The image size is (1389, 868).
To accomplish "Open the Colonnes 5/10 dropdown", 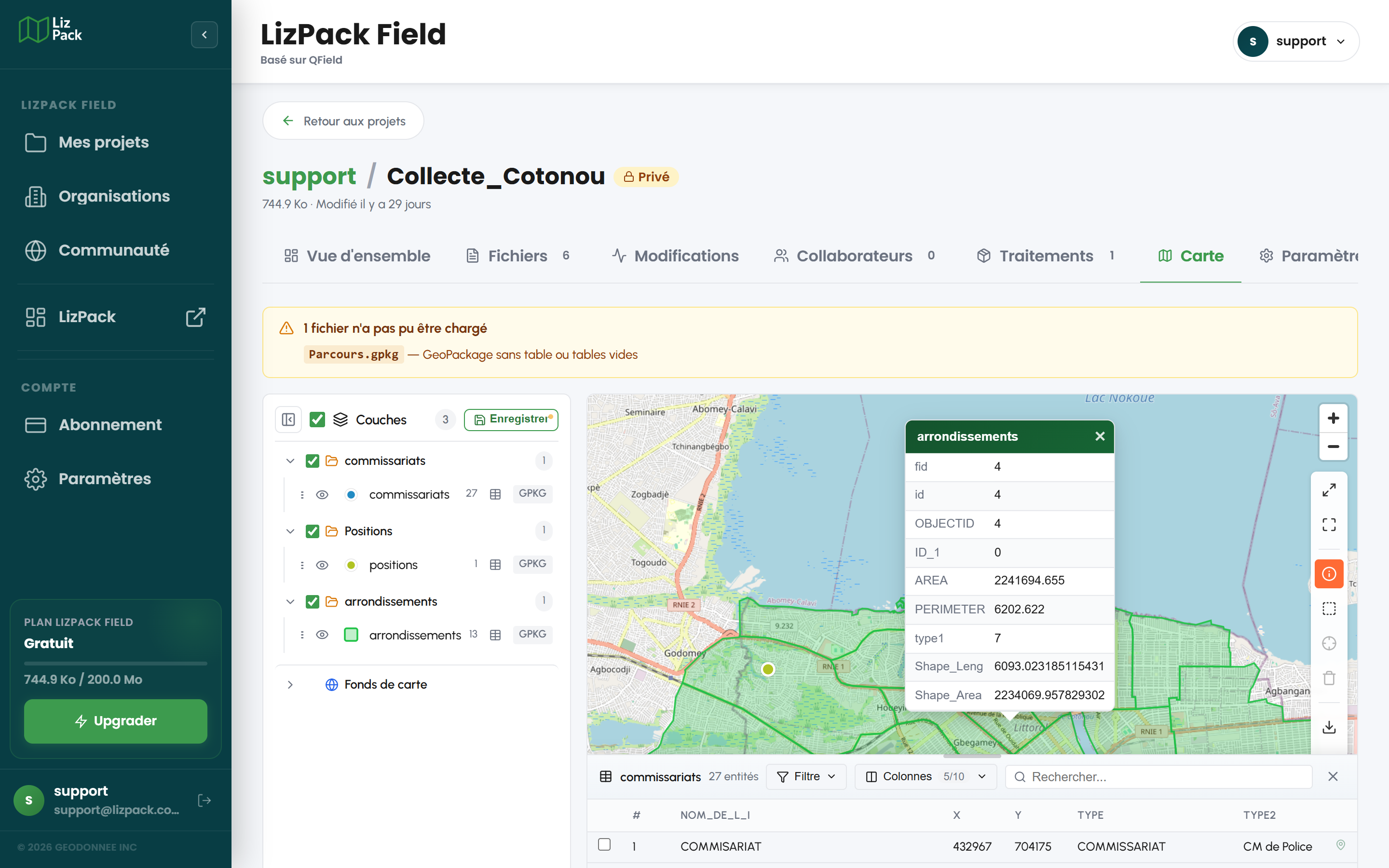I will tap(925, 777).
